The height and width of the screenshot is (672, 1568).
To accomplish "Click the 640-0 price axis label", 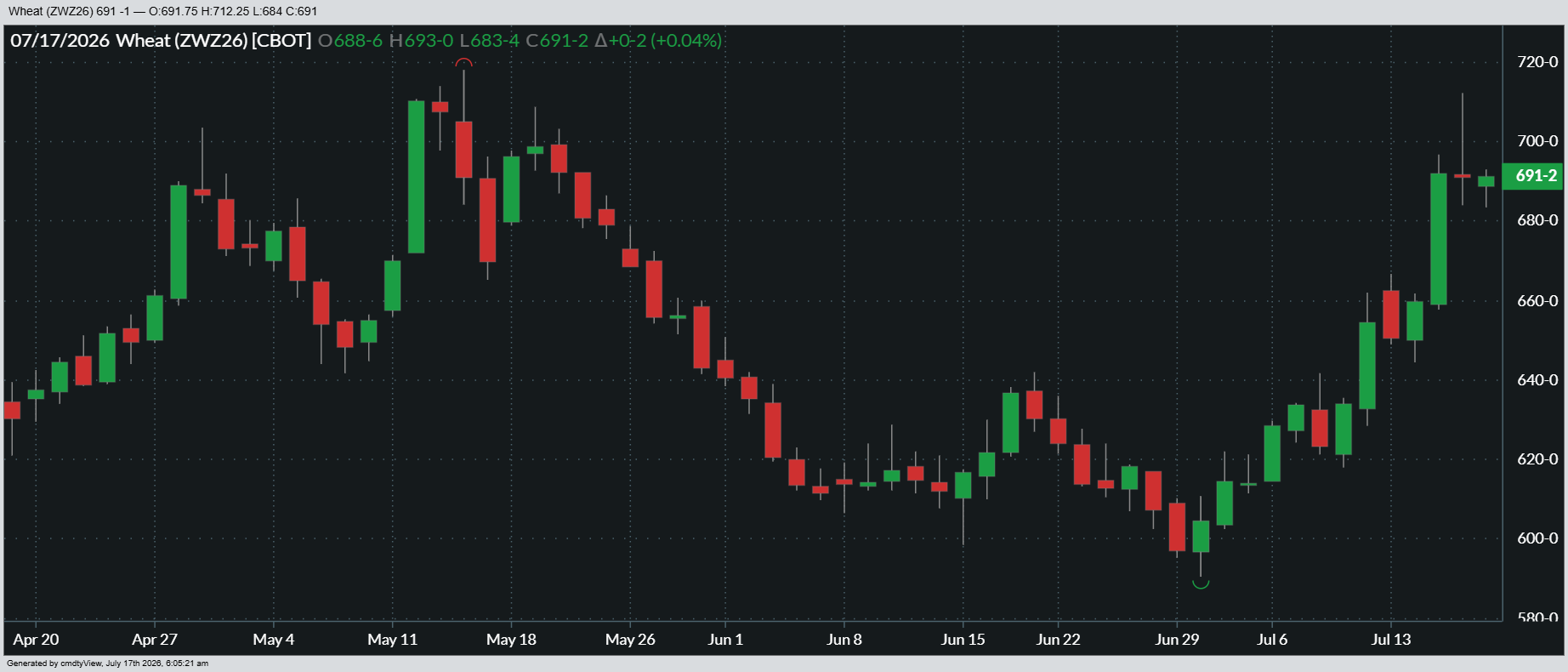I will [x=1537, y=380].
